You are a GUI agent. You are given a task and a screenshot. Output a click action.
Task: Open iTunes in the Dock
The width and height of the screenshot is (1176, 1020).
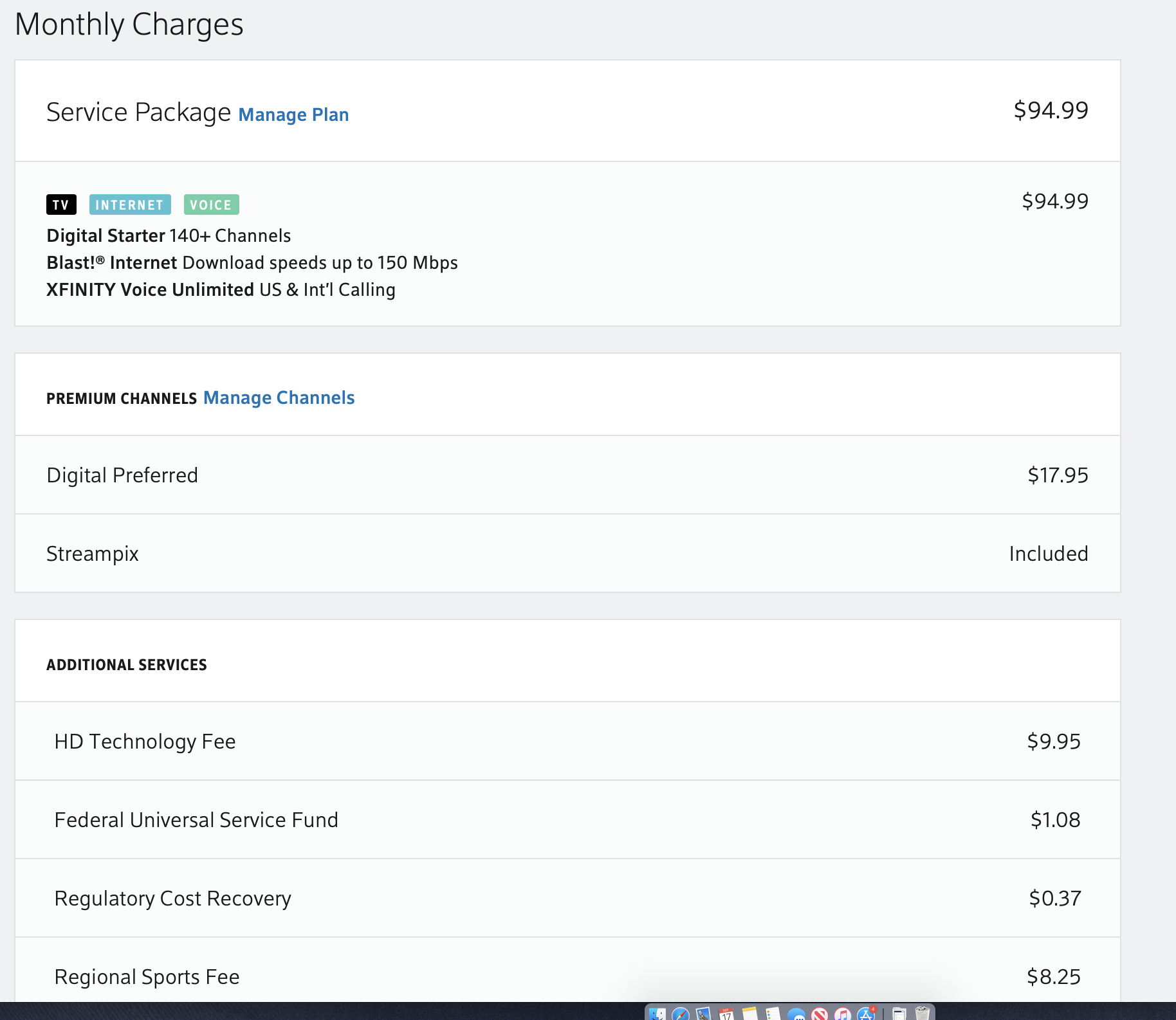[x=843, y=1014]
